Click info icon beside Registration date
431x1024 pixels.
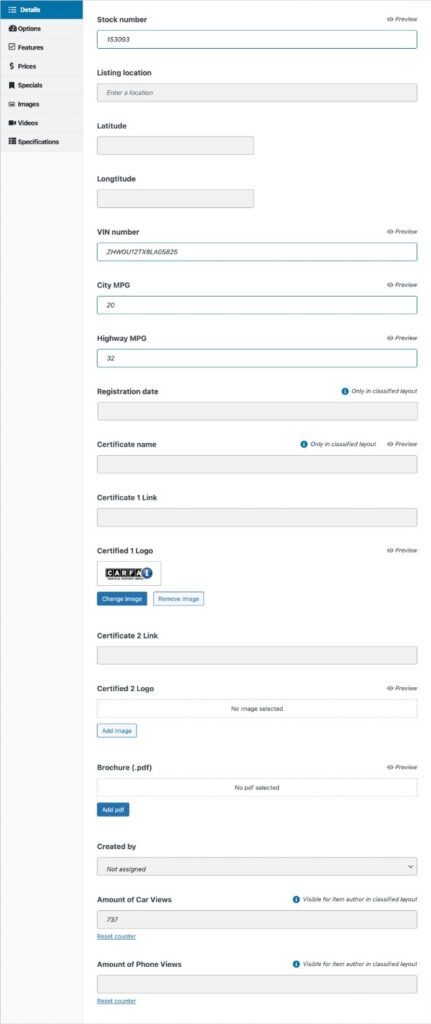pos(345,391)
